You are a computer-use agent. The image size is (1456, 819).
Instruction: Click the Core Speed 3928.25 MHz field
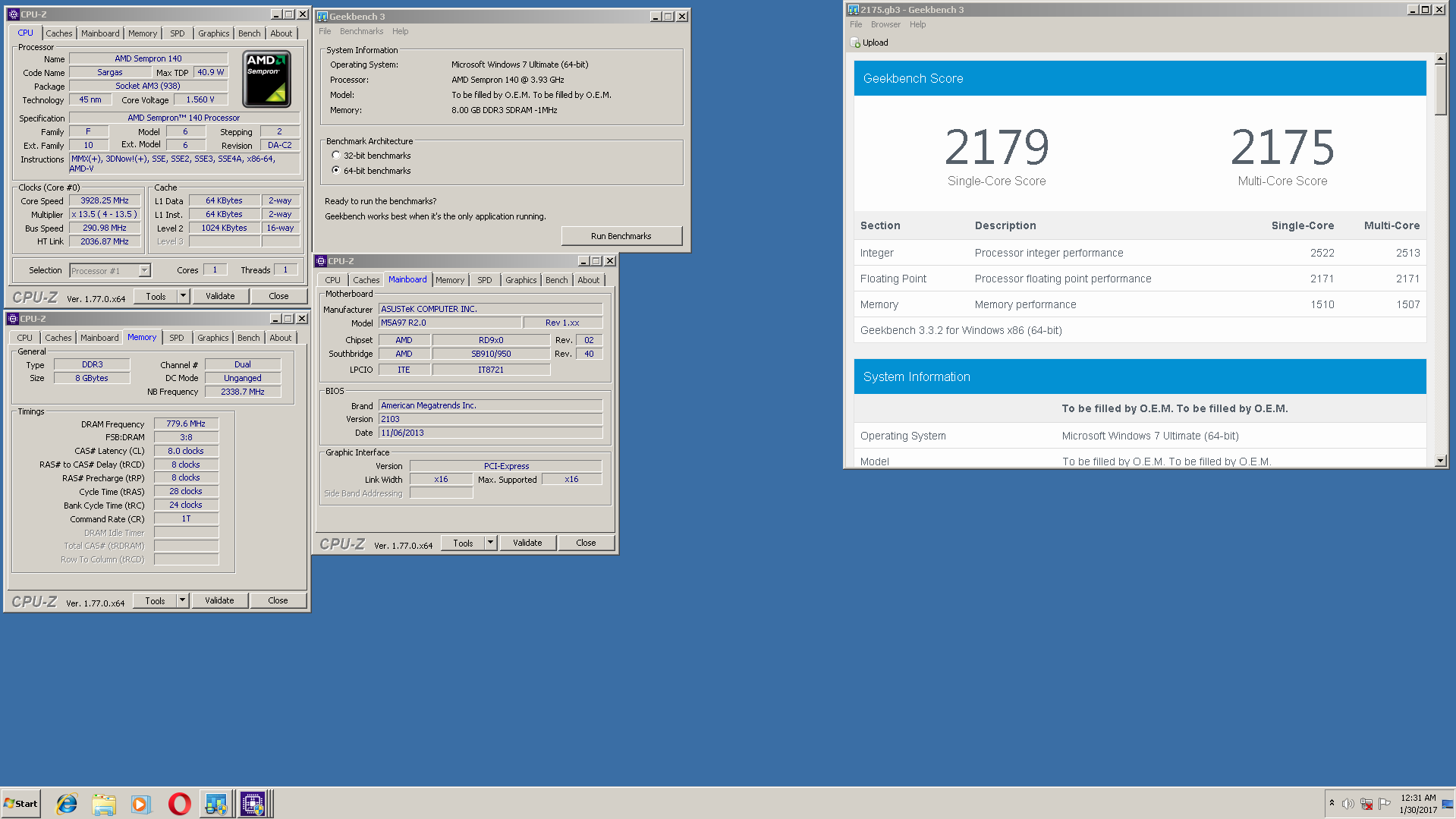[x=105, y=200]
